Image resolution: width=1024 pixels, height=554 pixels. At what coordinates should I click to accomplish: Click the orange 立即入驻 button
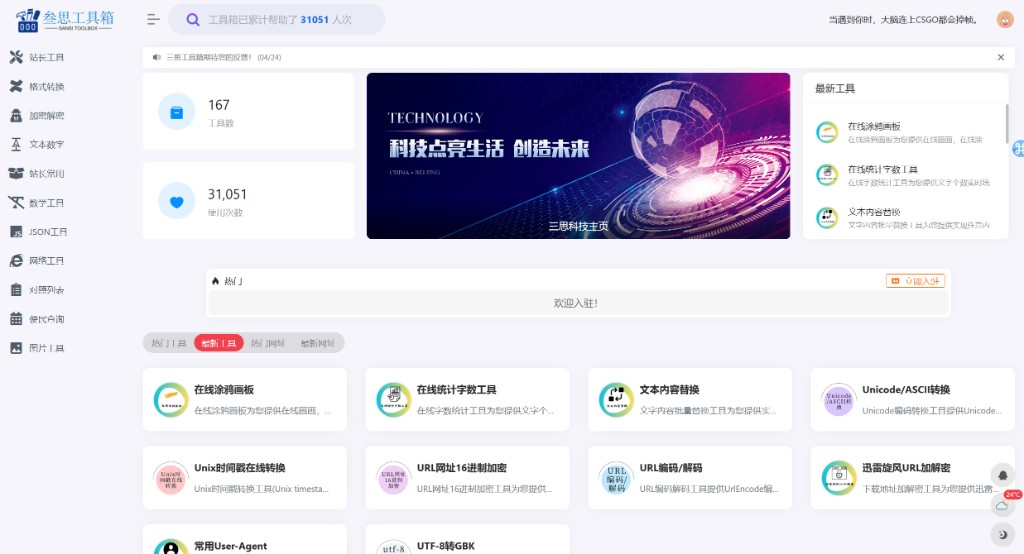pos(916,281)
